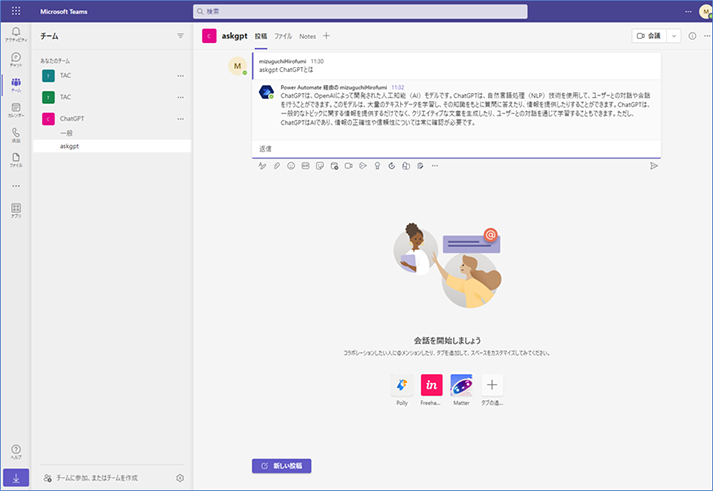Open the Calls phone icon
The image size is (713, 491).
[16, 135]
